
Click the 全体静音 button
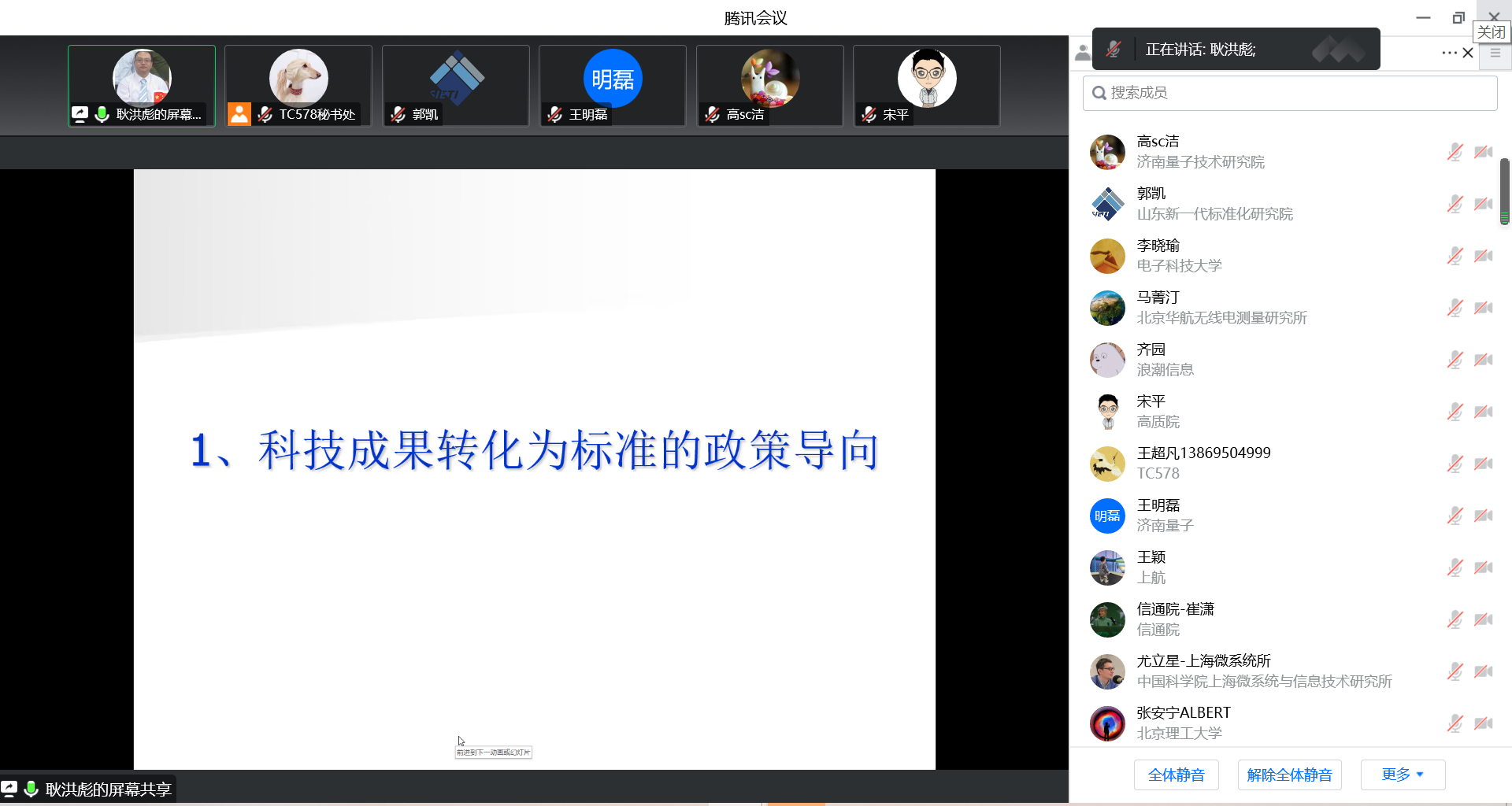(1176, 775)
